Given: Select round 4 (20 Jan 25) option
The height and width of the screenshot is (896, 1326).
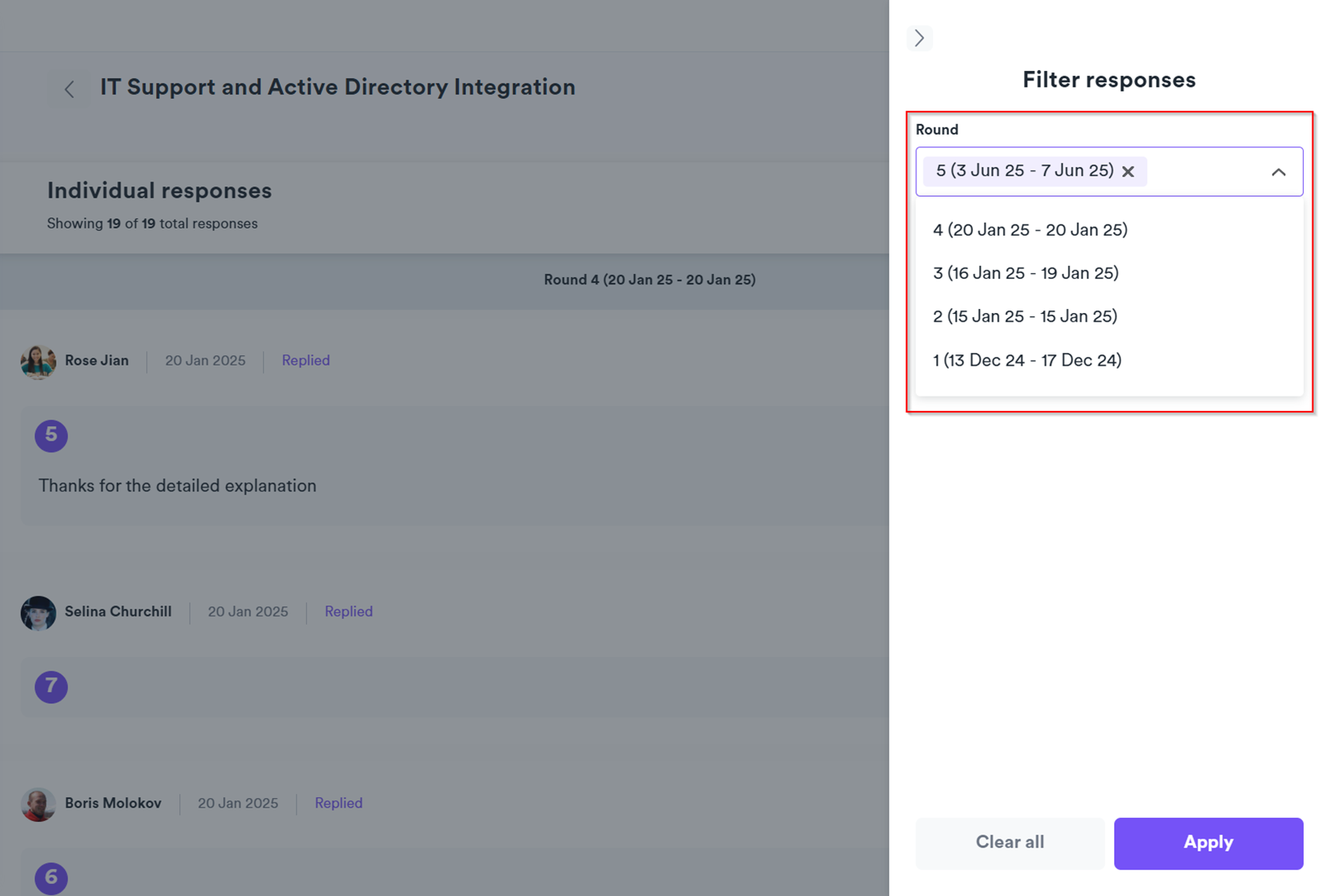Looking at the screenshot, I should (1030, 230).
